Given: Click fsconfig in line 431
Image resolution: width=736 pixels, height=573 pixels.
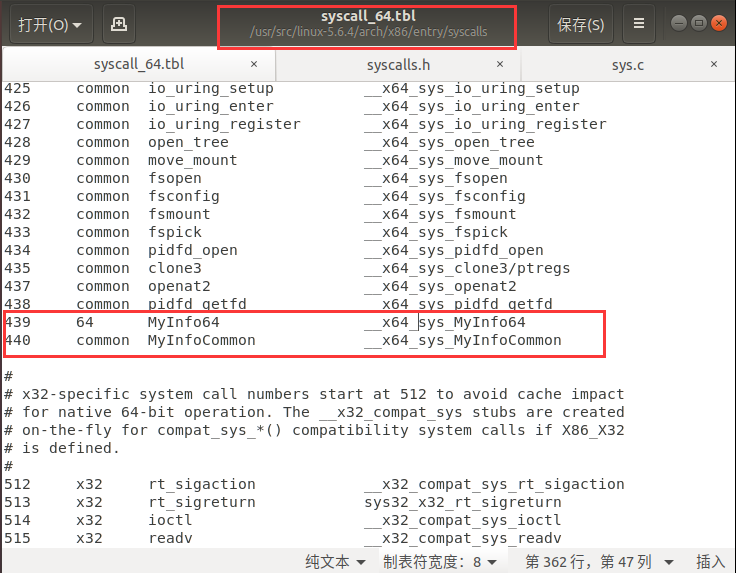Looking at the screenshot, I should [184, 196].
